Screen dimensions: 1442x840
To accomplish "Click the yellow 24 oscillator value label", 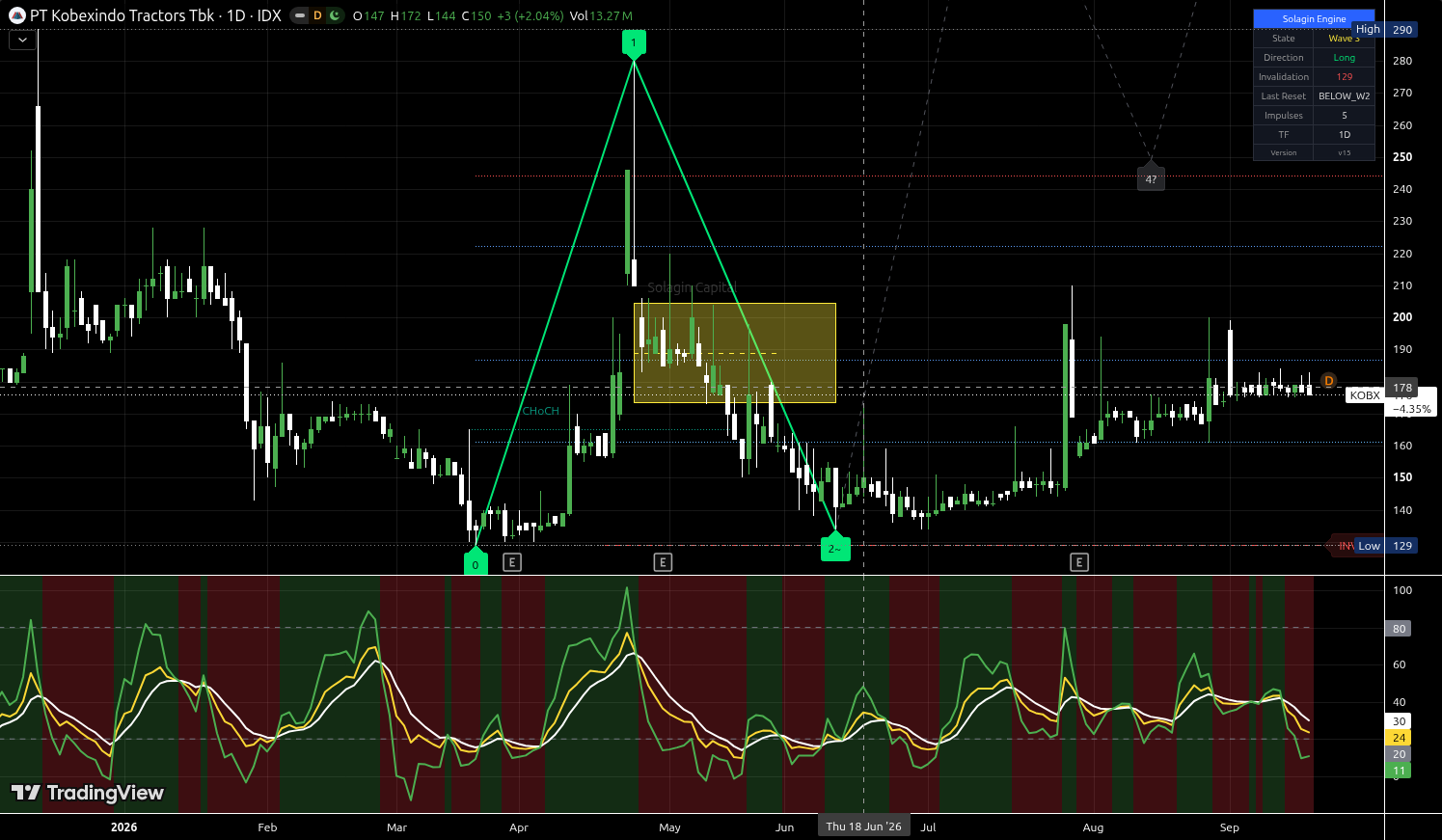I will (x=1399, y=738).
